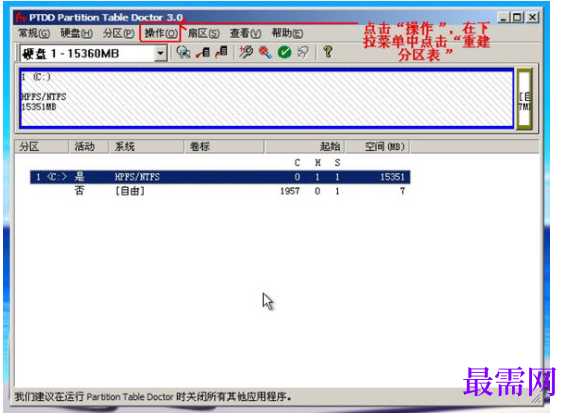Click the restore partition table icon

point(221,52)
